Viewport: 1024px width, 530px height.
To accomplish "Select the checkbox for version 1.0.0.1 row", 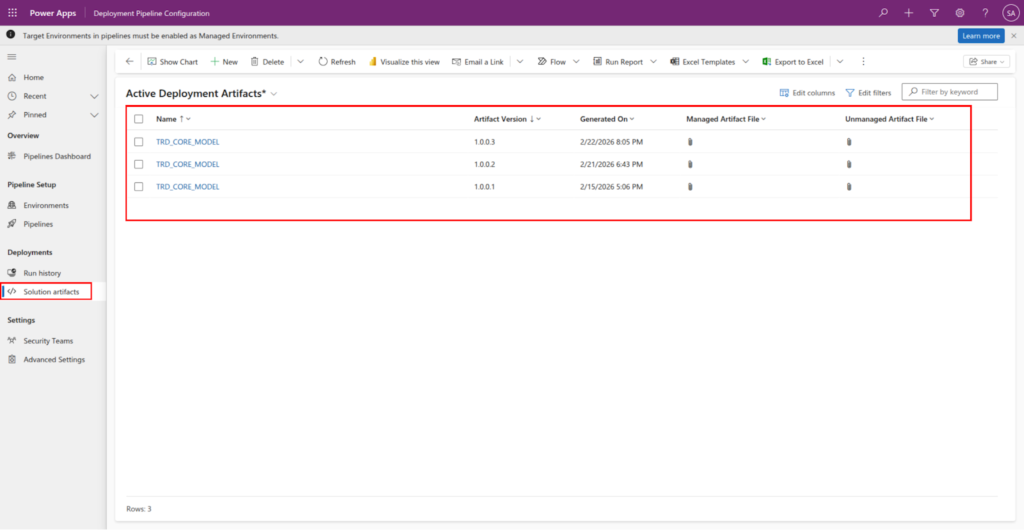I will tap(139, 187).
